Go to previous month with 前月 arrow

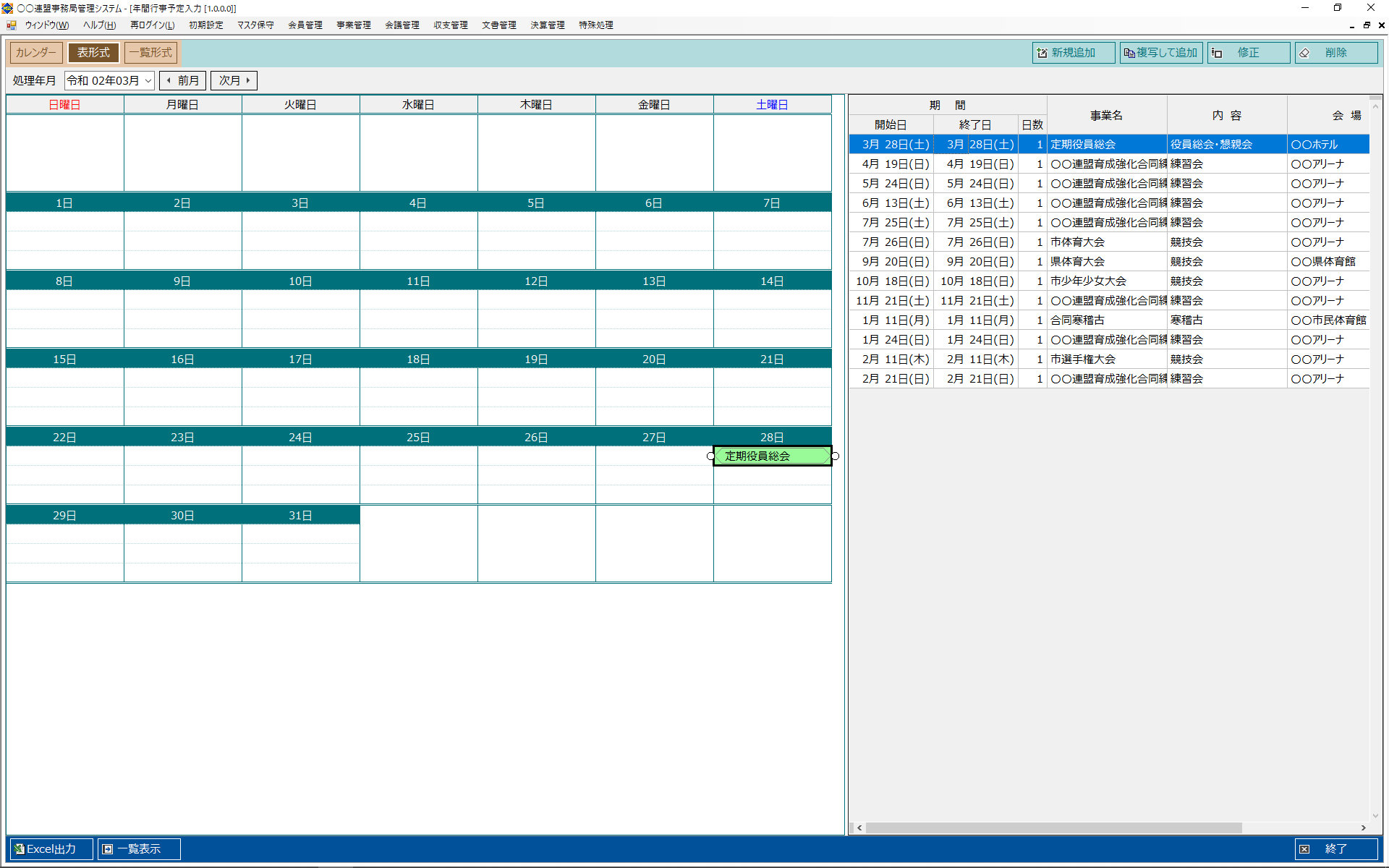[183, 80]
